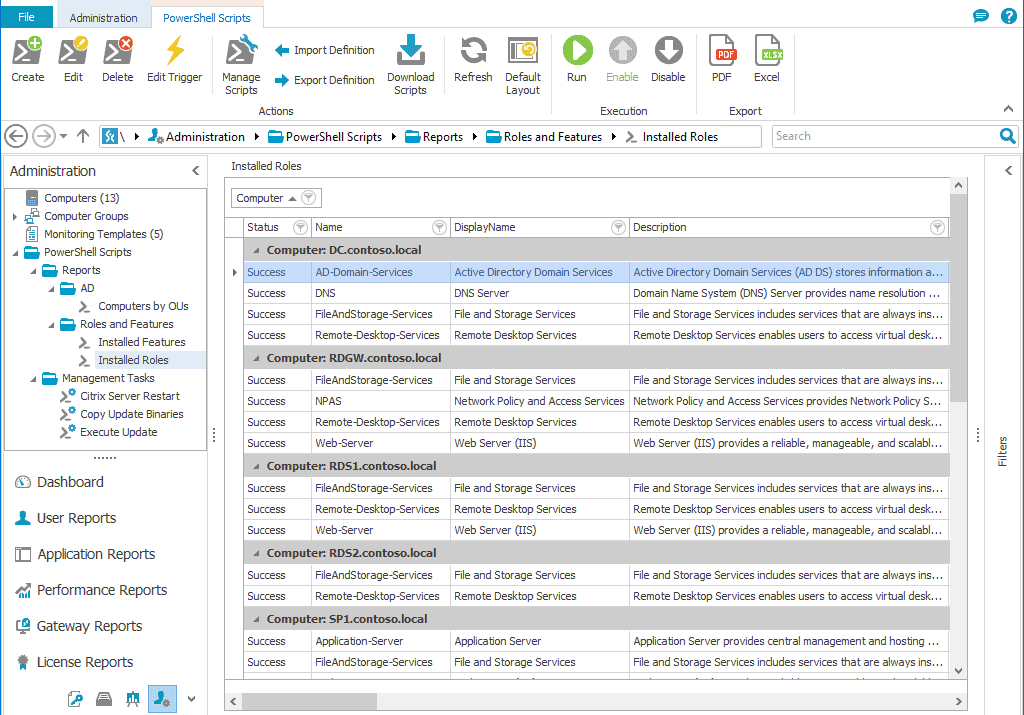This screenshot has height=715, width=1024.
Task: Go back using navigation arrow
Action: [x=16, y=136]
